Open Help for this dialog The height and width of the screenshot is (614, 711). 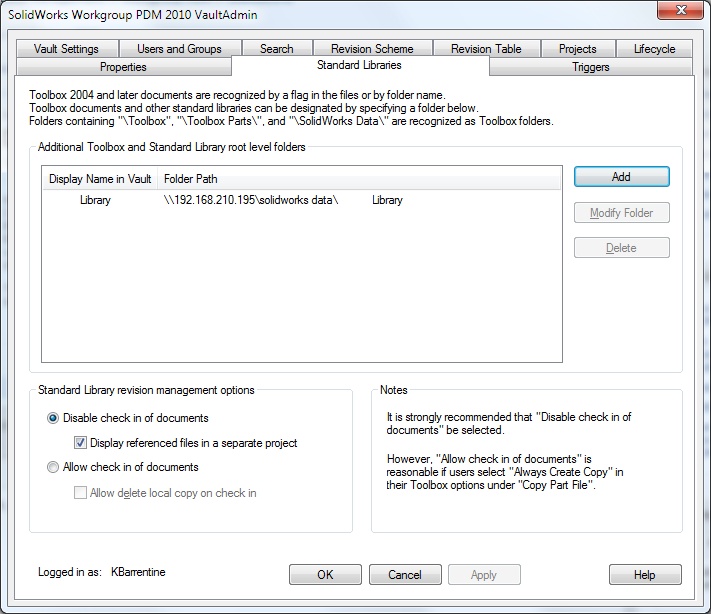(x=645, y=575)
